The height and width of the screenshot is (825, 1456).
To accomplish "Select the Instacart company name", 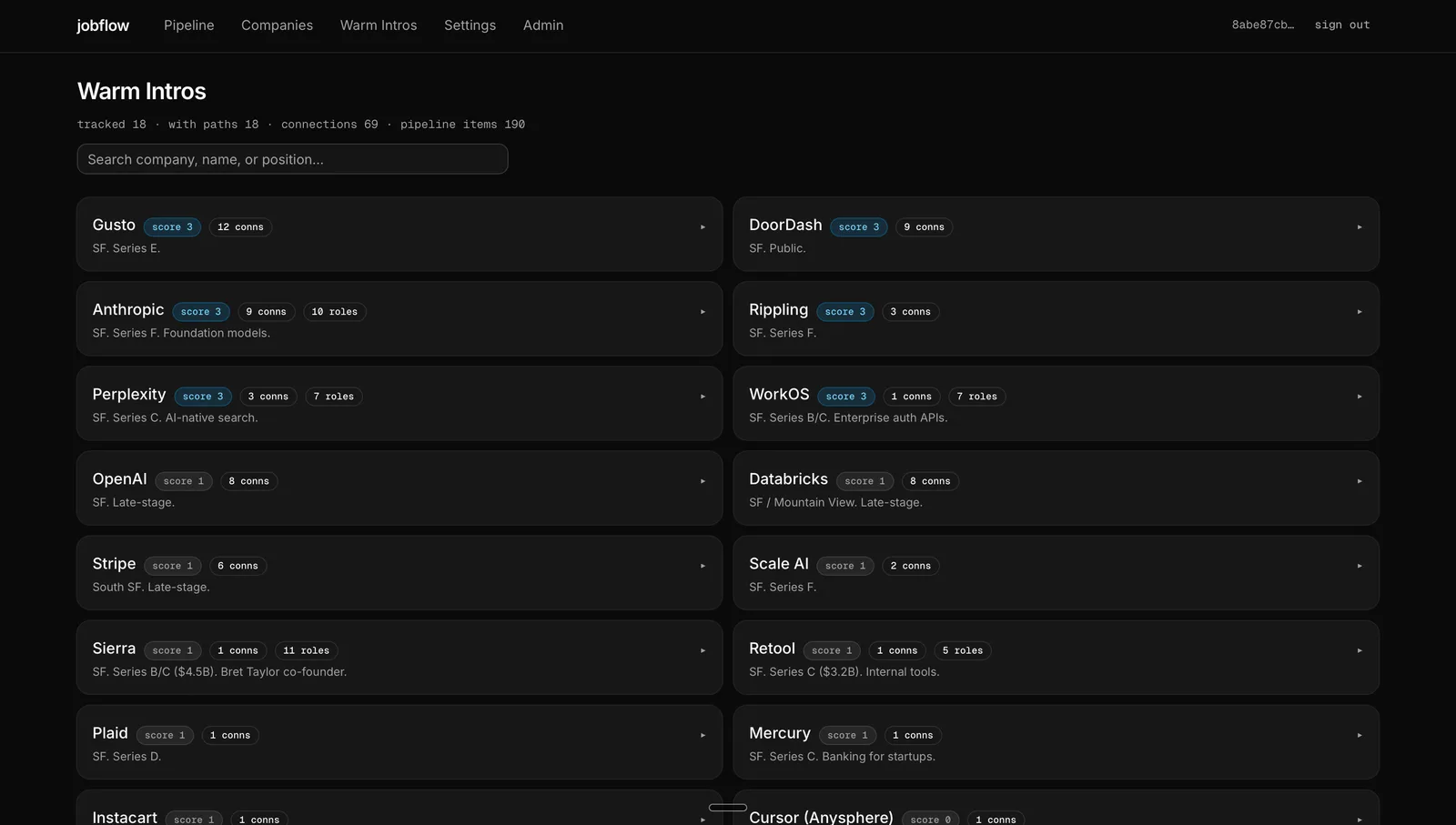I will coord(125,818).
